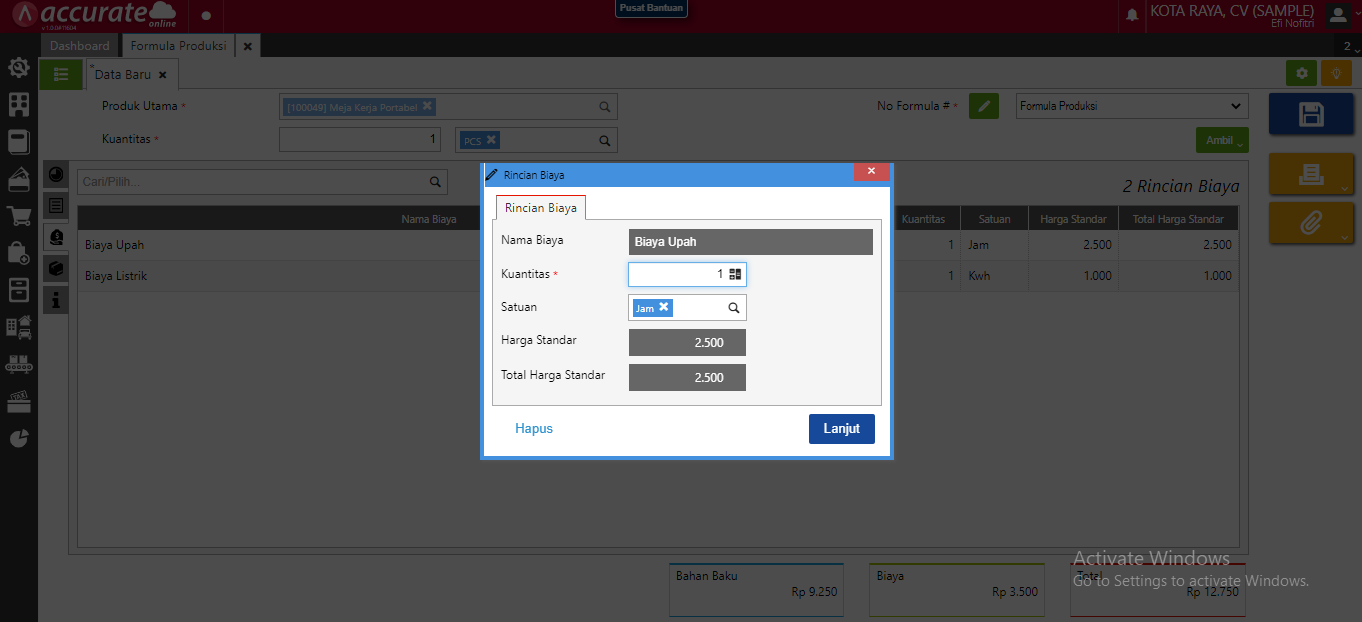Select the Biaya Upah row in the table
The image size is (1362, 622).
[658, 245]
